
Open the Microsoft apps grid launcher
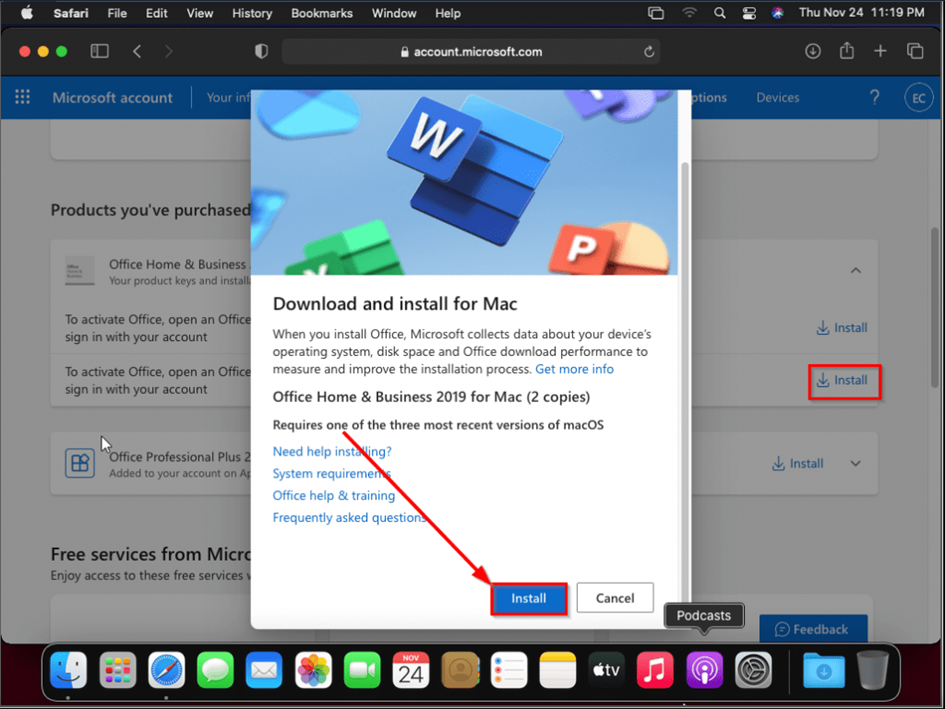[22, 97]
